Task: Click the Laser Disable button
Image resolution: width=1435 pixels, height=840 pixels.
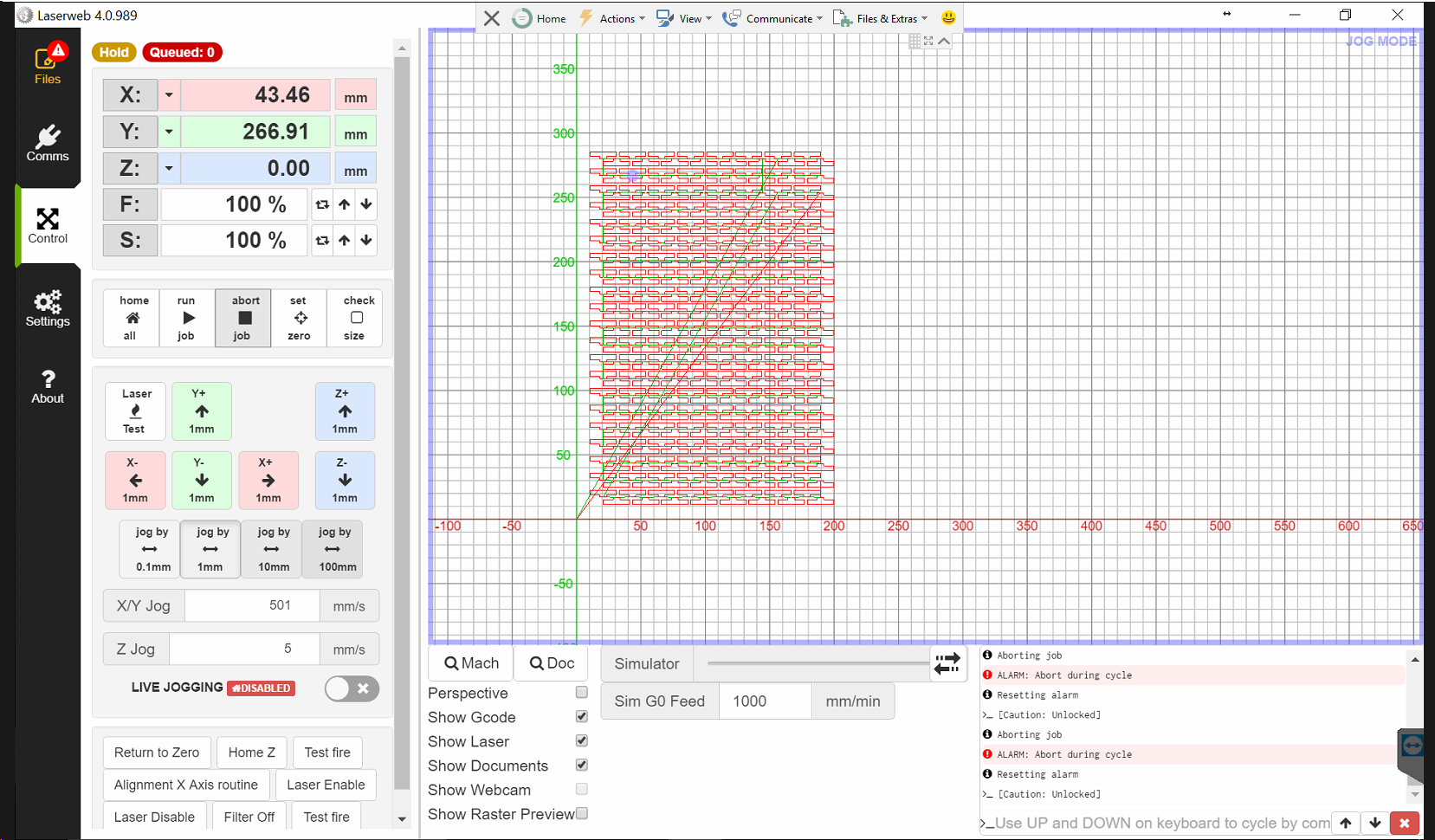Action: [x=154, y=817]
